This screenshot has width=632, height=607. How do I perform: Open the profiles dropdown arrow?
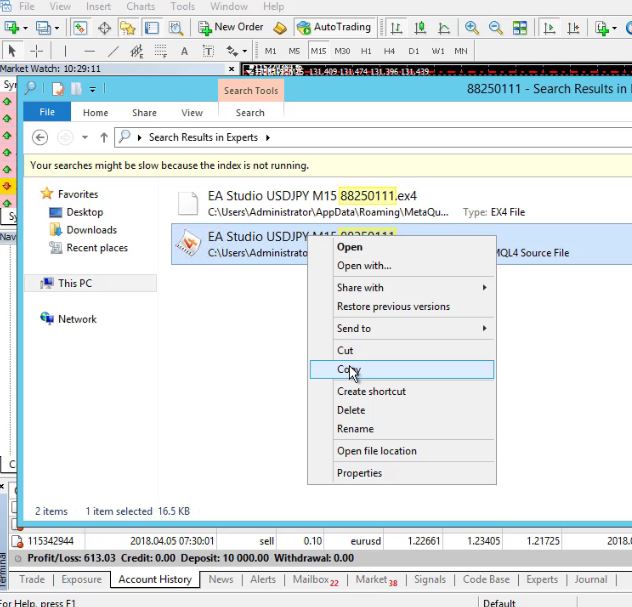pyautogui.click(x=57, y=28)
